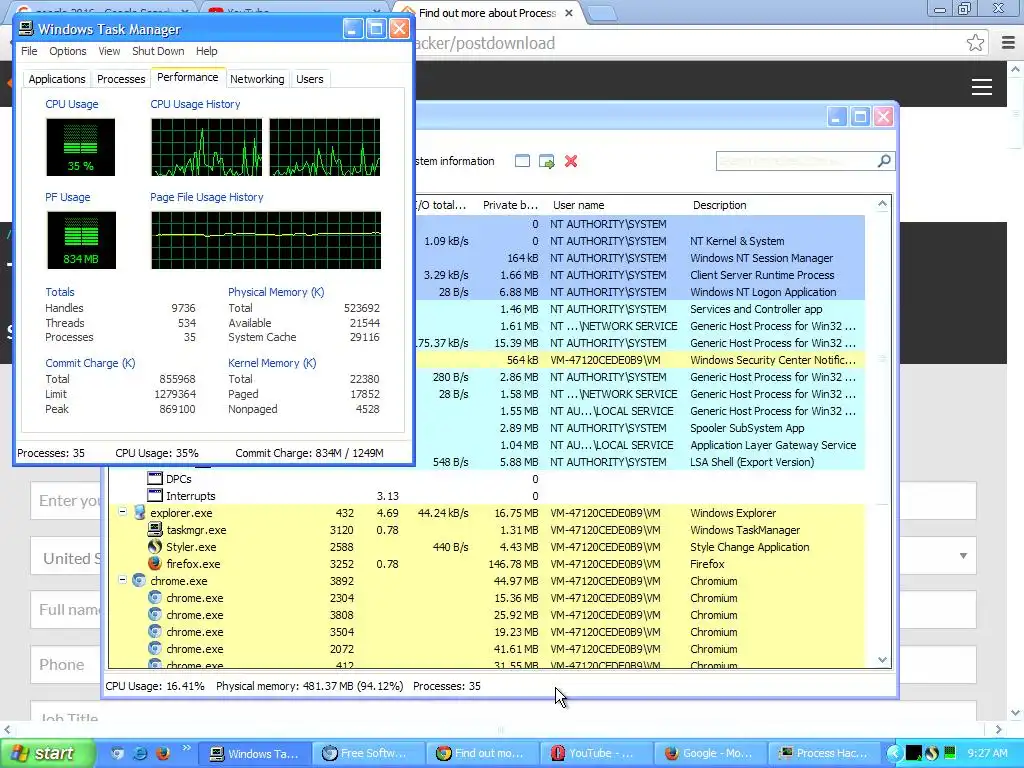This screenshot has height=768, width=1024.
Task: Switch to the Applications tab
Action: [57, 78]
